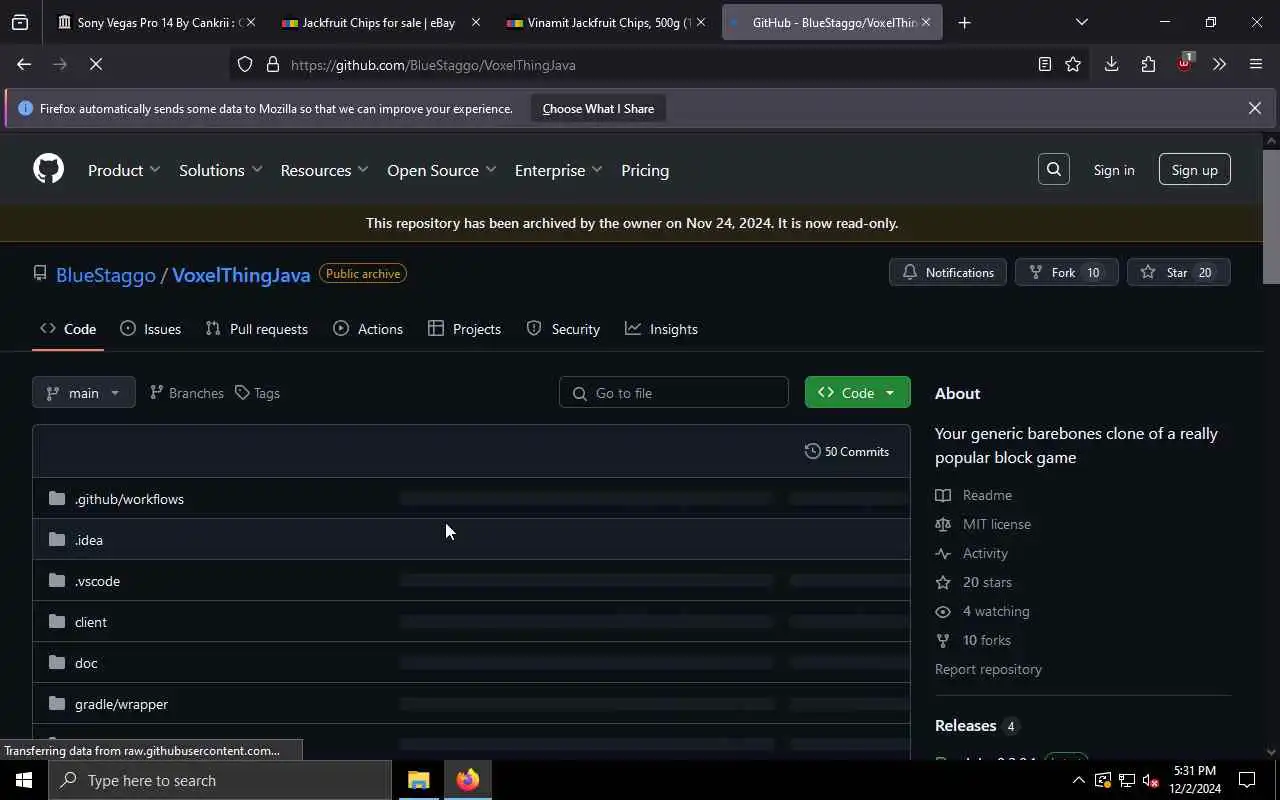The width and height of the screenshot is (1280, 800).
Task: Open Firefox View icon in tab bar
Action: pyautogui.click(x=20, y=22)
